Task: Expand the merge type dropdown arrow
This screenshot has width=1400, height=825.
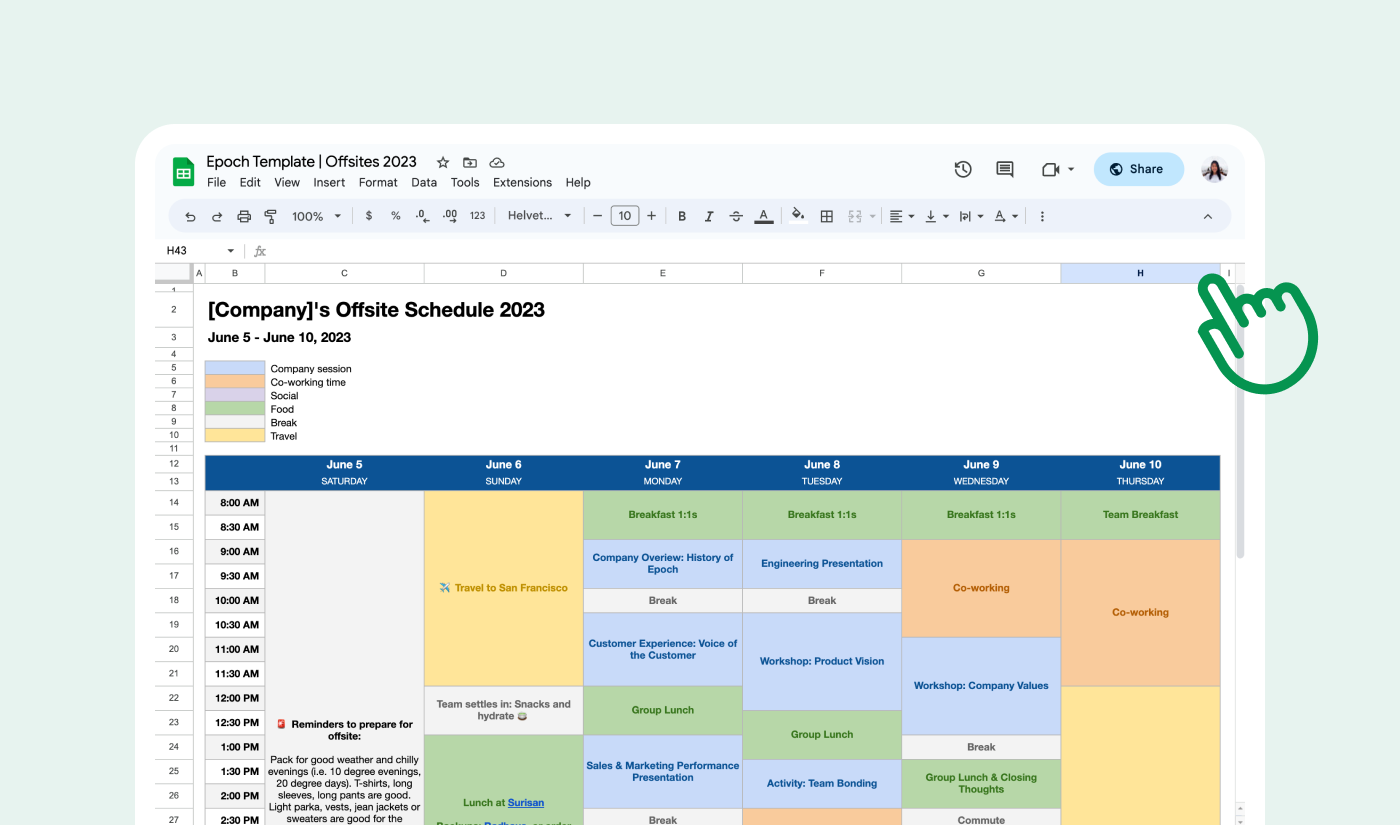Action: click(873, 216)
